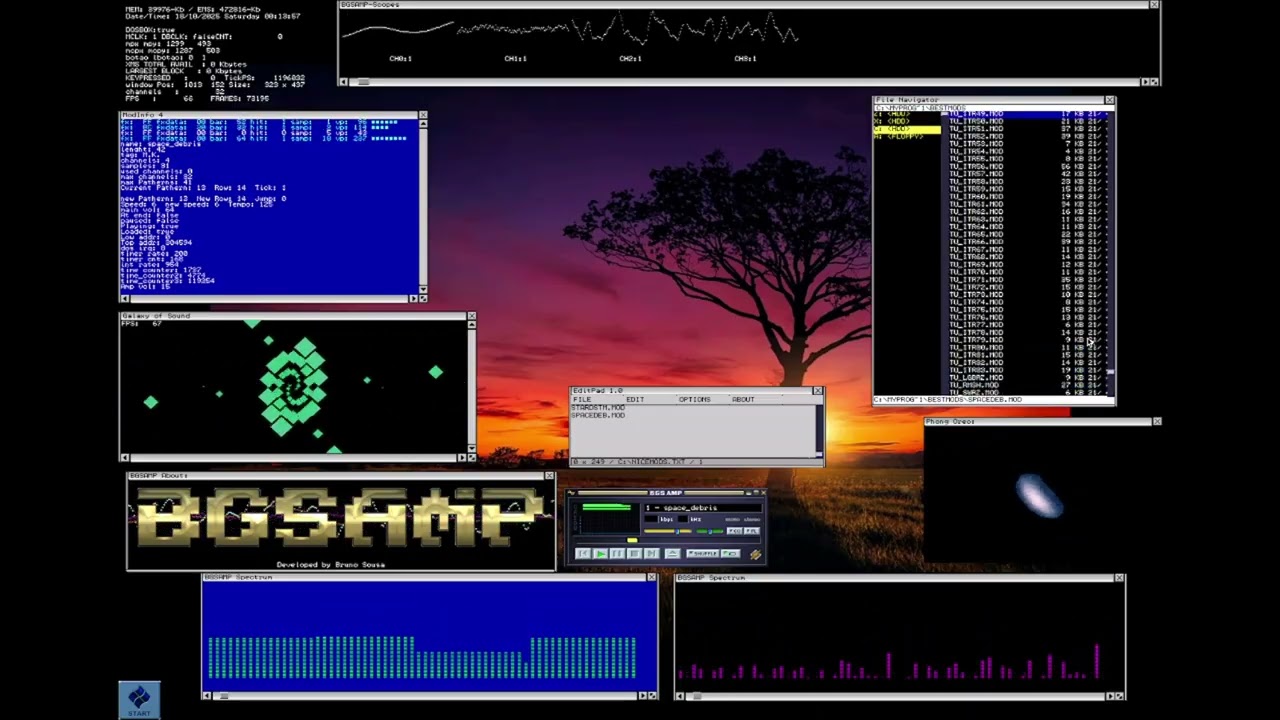The height and width of the screenshot is (720, 1280).
Task: Toggle the PL playlist button in BGS AMP
Action: [x=752, y=531]
